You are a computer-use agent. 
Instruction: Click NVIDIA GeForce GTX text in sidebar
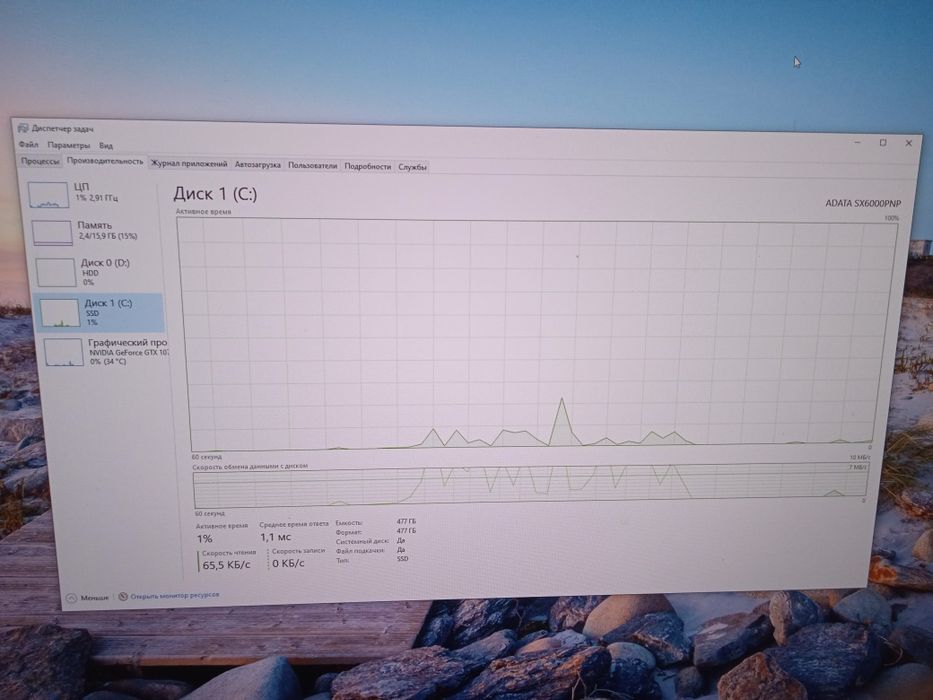[x=129, y=352]
